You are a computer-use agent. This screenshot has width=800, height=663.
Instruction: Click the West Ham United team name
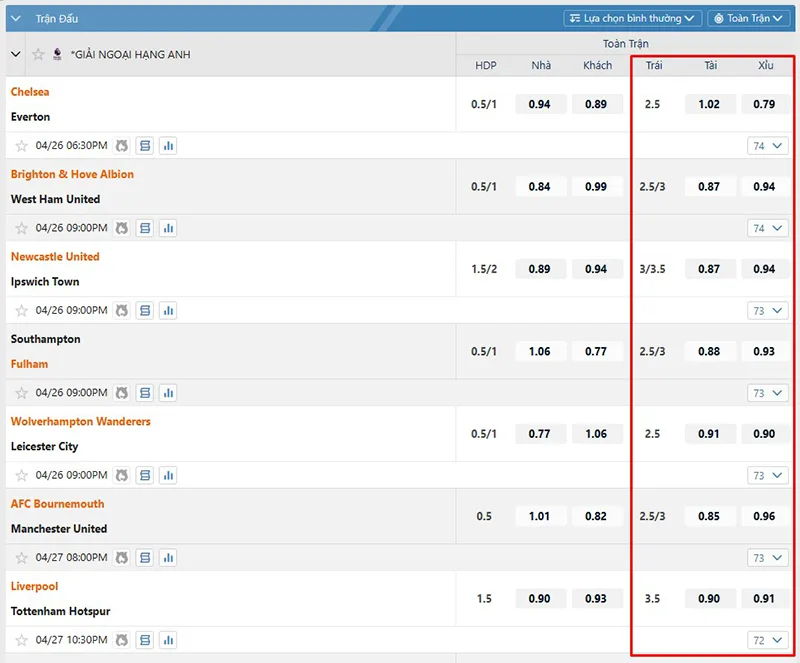[56, 199]
